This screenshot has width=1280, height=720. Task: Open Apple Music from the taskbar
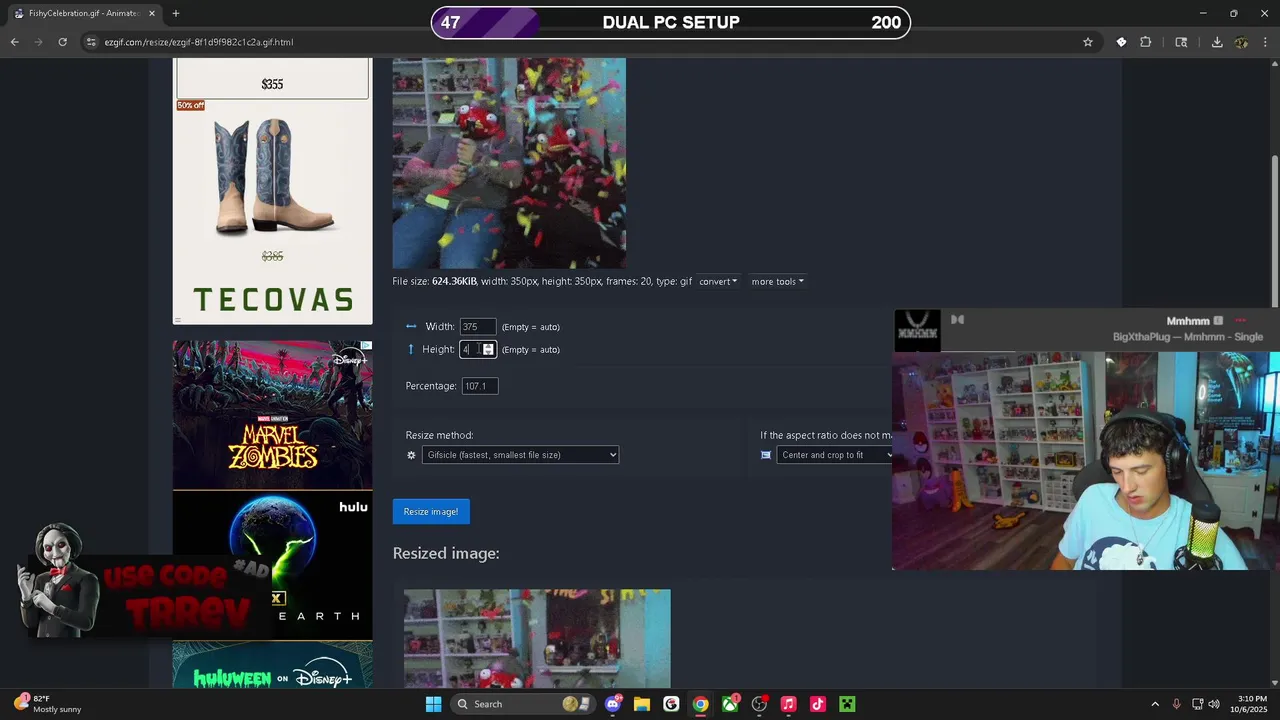pos(788,704)
